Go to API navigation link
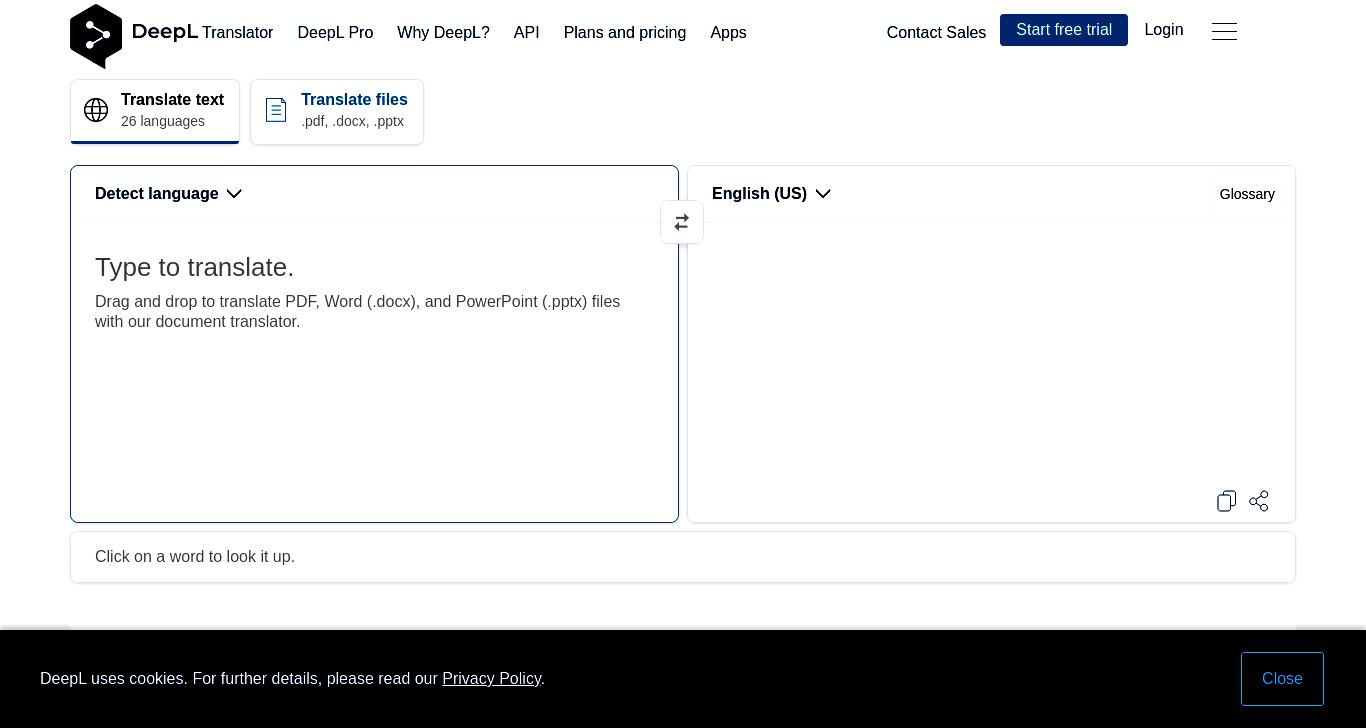Viewport: 1366px width, 728px height. tap(527, 33)
